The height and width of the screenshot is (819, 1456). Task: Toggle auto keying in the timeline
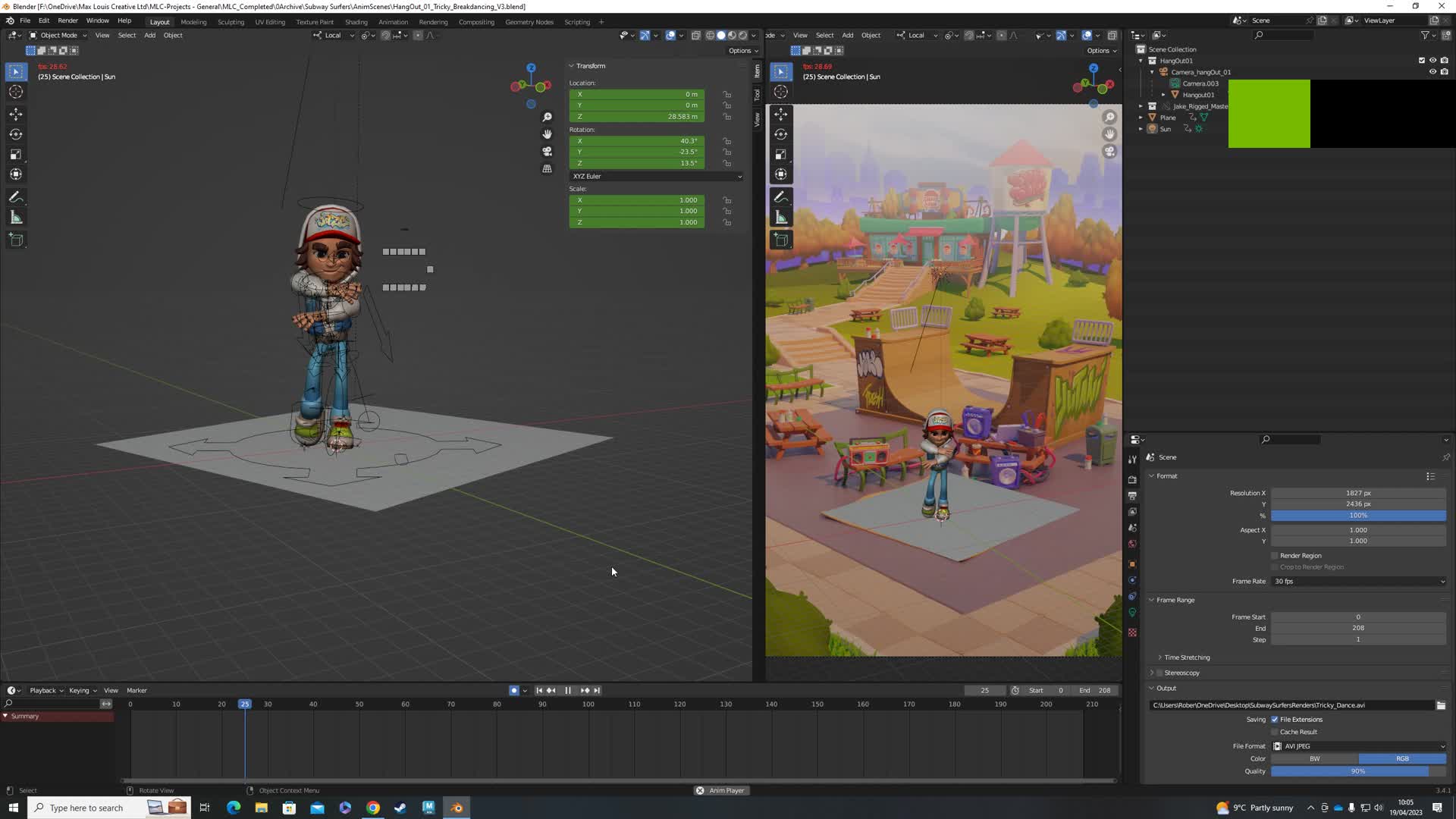coord(514,691)
